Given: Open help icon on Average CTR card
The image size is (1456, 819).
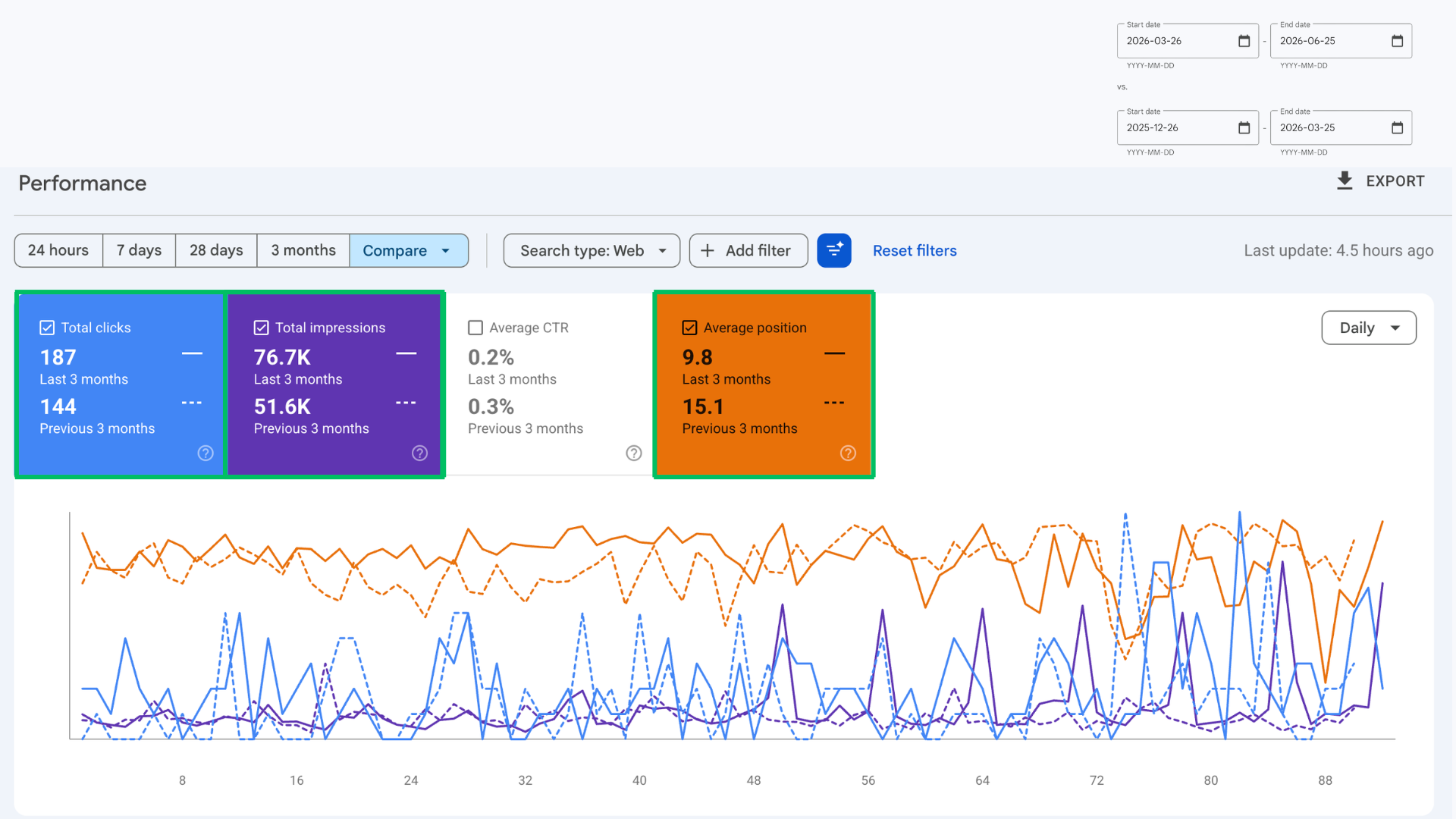Looking at the screenshot, I should coord(634,453).
